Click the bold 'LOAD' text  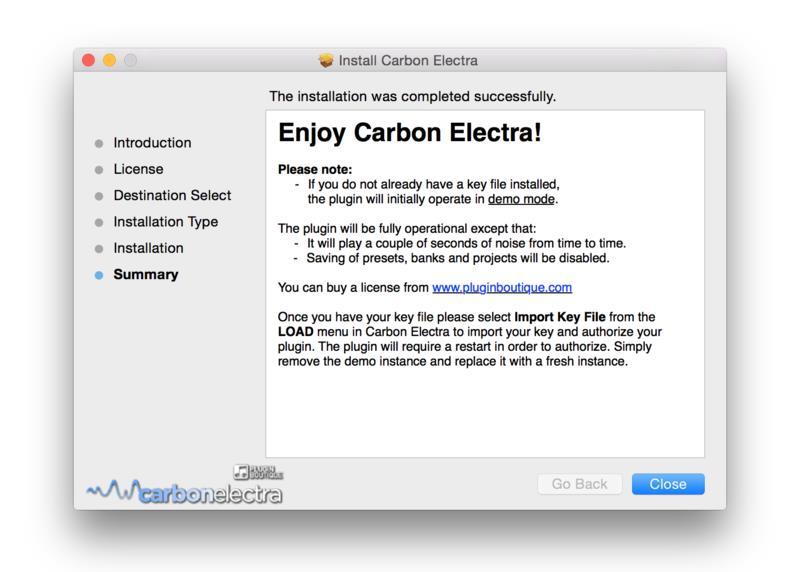pyautogui.click(x=295, y=332)
